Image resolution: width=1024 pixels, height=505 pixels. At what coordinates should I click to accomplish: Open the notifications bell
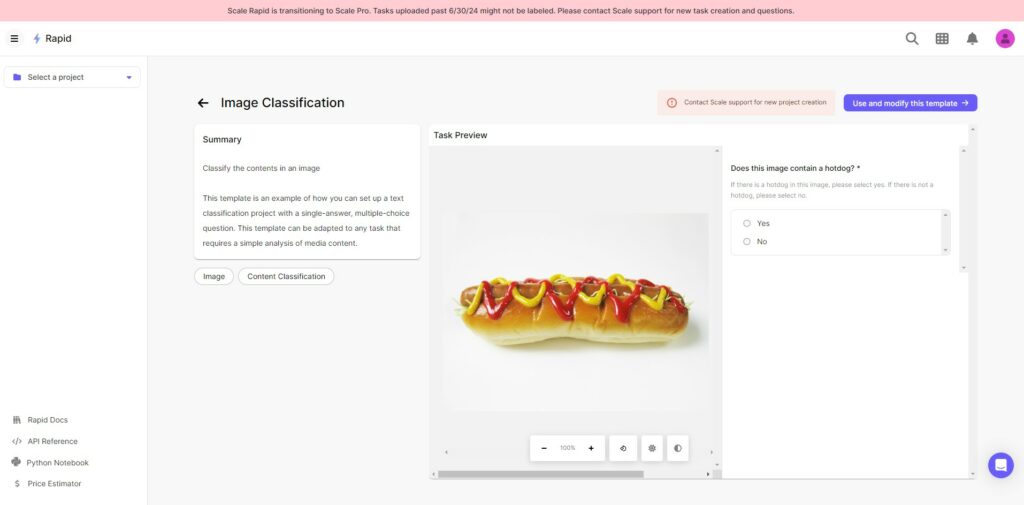tap(972, 39)
